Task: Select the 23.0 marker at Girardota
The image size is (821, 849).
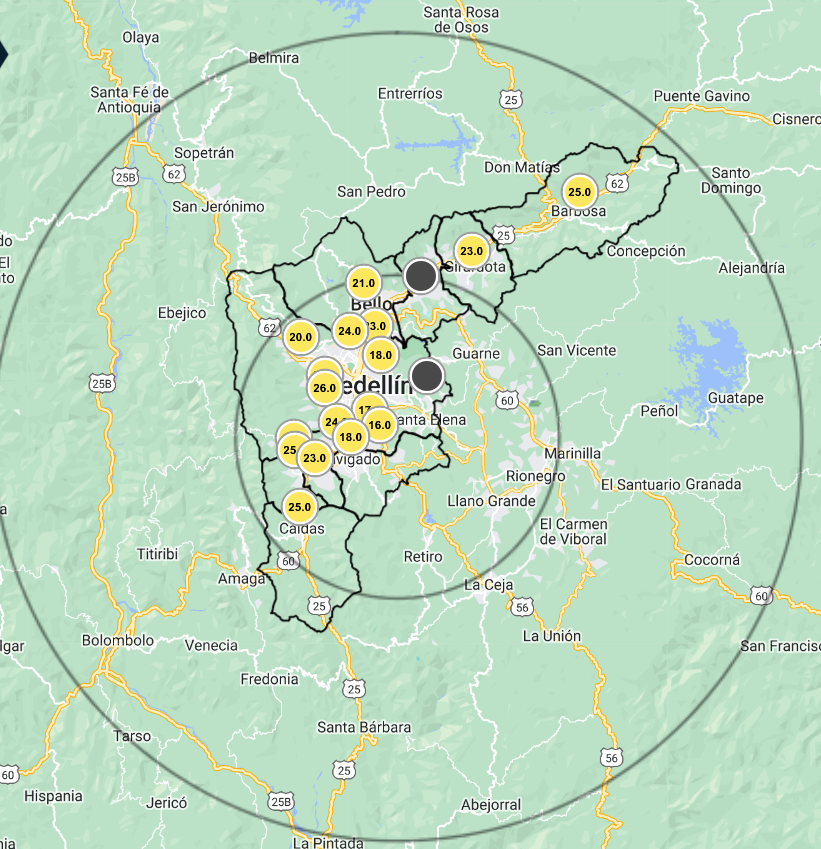Action: coord(470,251)
